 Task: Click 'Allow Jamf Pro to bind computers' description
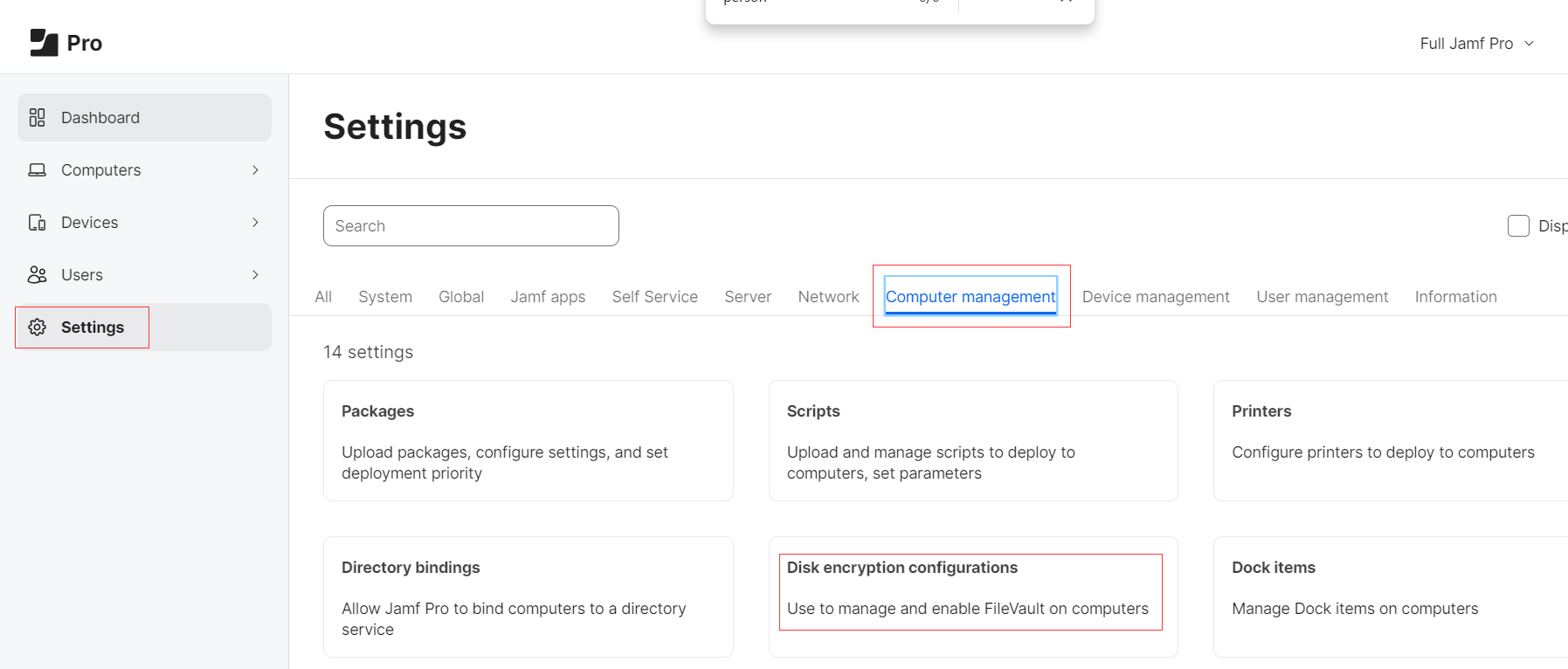[x=514, y=619]
